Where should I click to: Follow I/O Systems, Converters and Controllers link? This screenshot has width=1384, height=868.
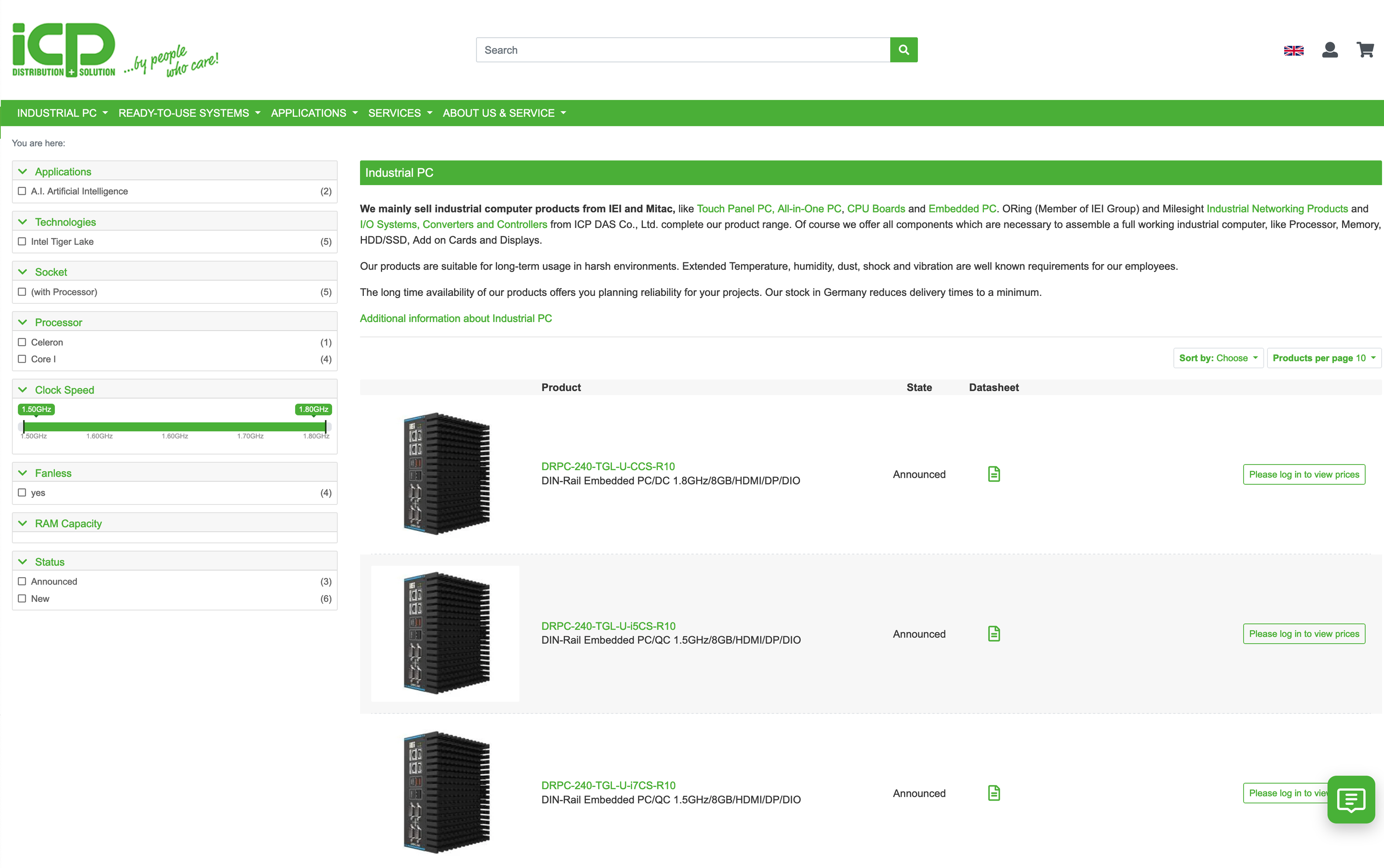(x=454, y=225)
